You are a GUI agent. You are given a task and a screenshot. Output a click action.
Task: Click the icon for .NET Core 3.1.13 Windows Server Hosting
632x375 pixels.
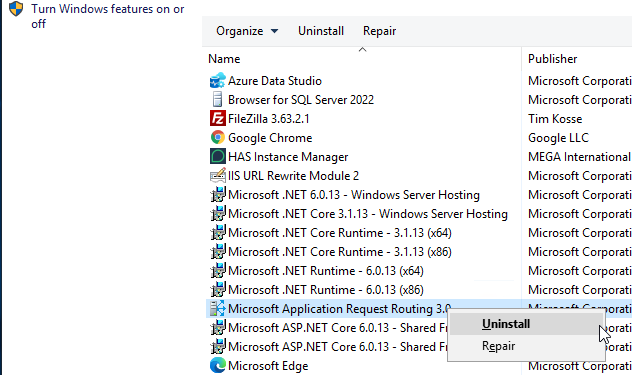tap(218, 213)
